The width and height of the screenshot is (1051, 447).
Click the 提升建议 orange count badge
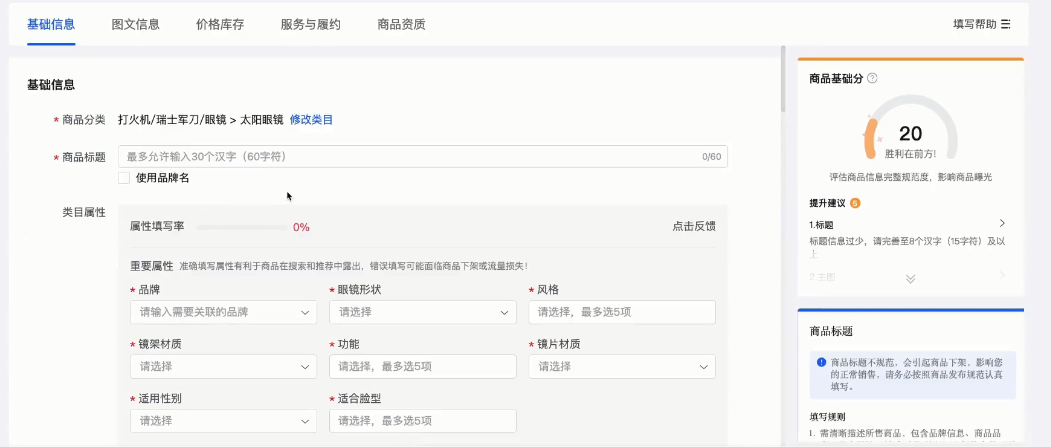[855, 203]
